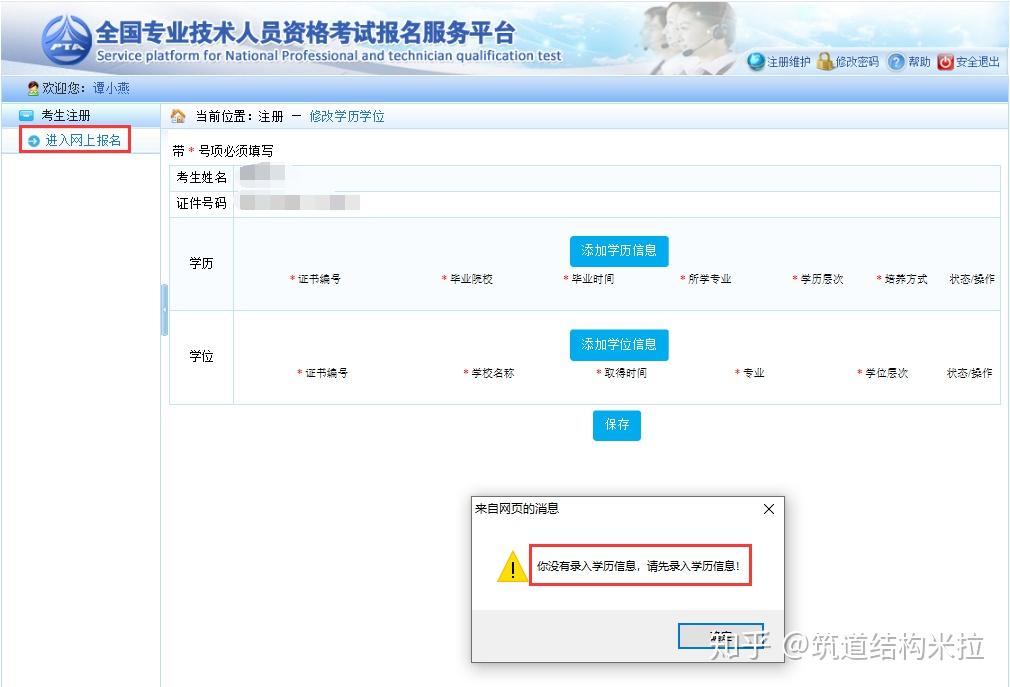1010x687 pixels.
Task: Click the 帮助 question mark icon
Action: pyautogui.click(x=895, y=62)
